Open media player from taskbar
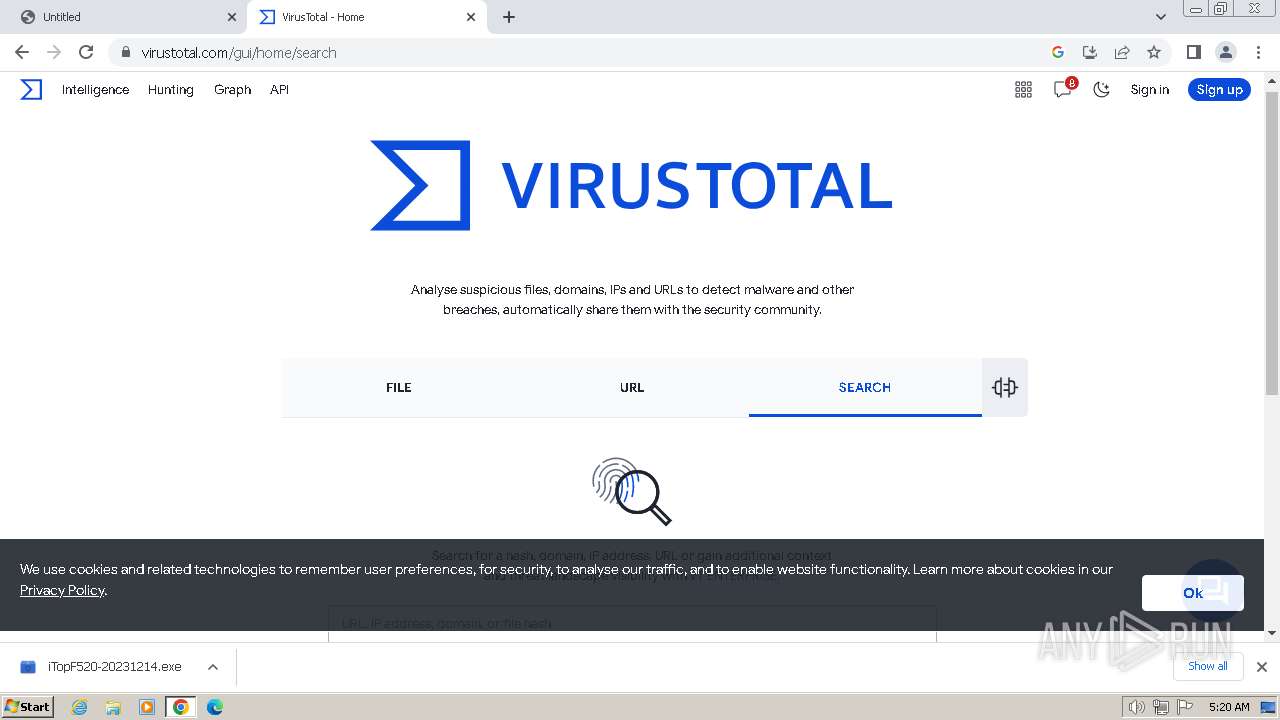The height and width of the screenshot is (720, 1280). coord(147,707)
